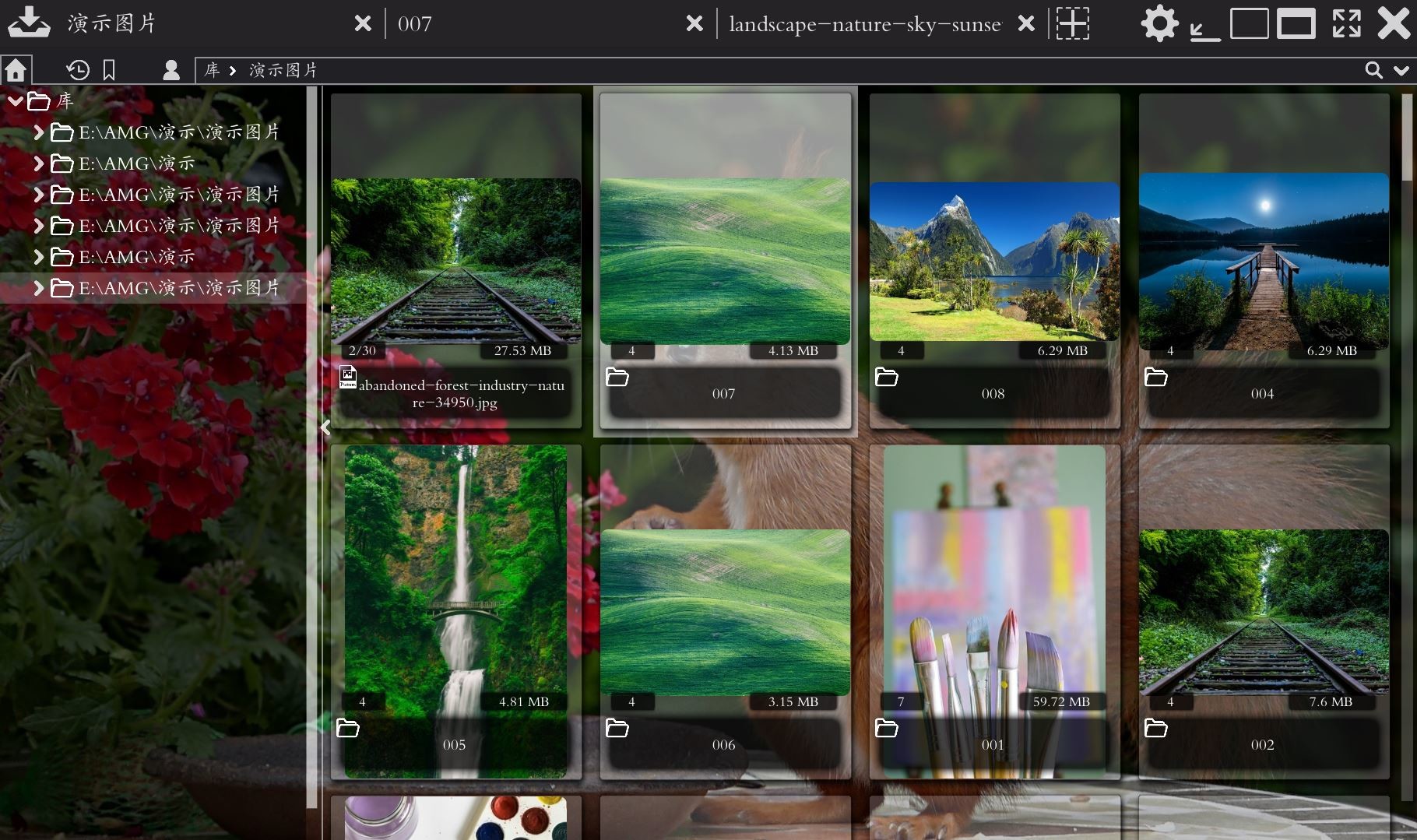The height and width of the screenshot is (840, 1417).
Task: Switch to the 007 tab
Action: coord(415,24)
